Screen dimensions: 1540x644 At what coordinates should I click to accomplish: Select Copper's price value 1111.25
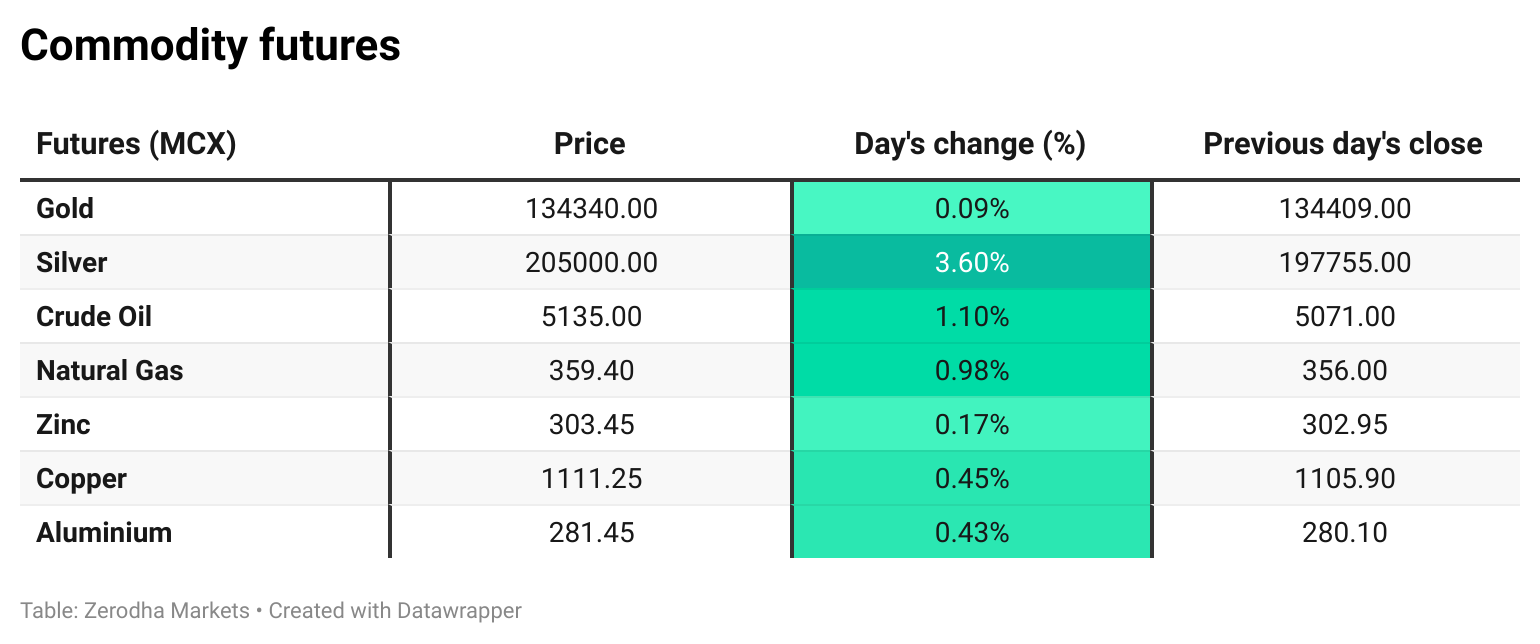(591, 479)
